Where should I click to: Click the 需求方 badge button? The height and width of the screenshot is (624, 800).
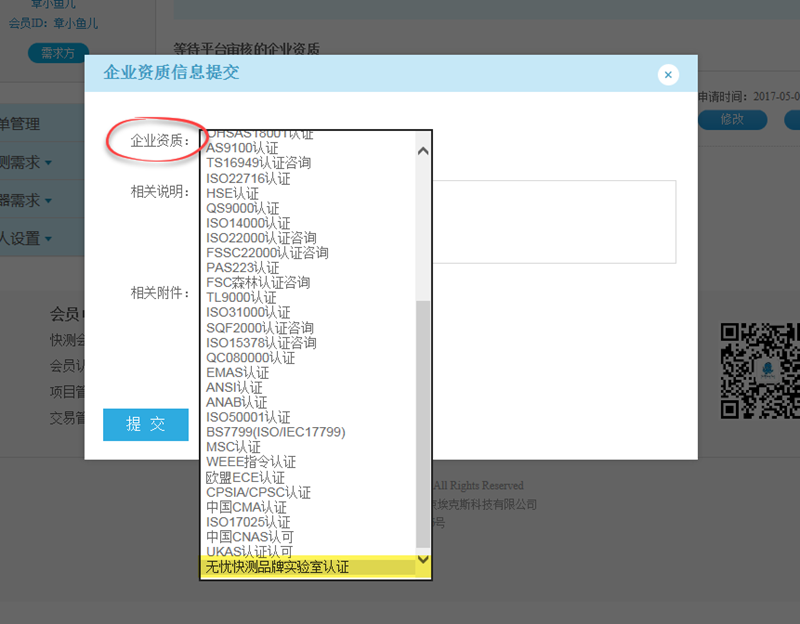click(58, 53)
